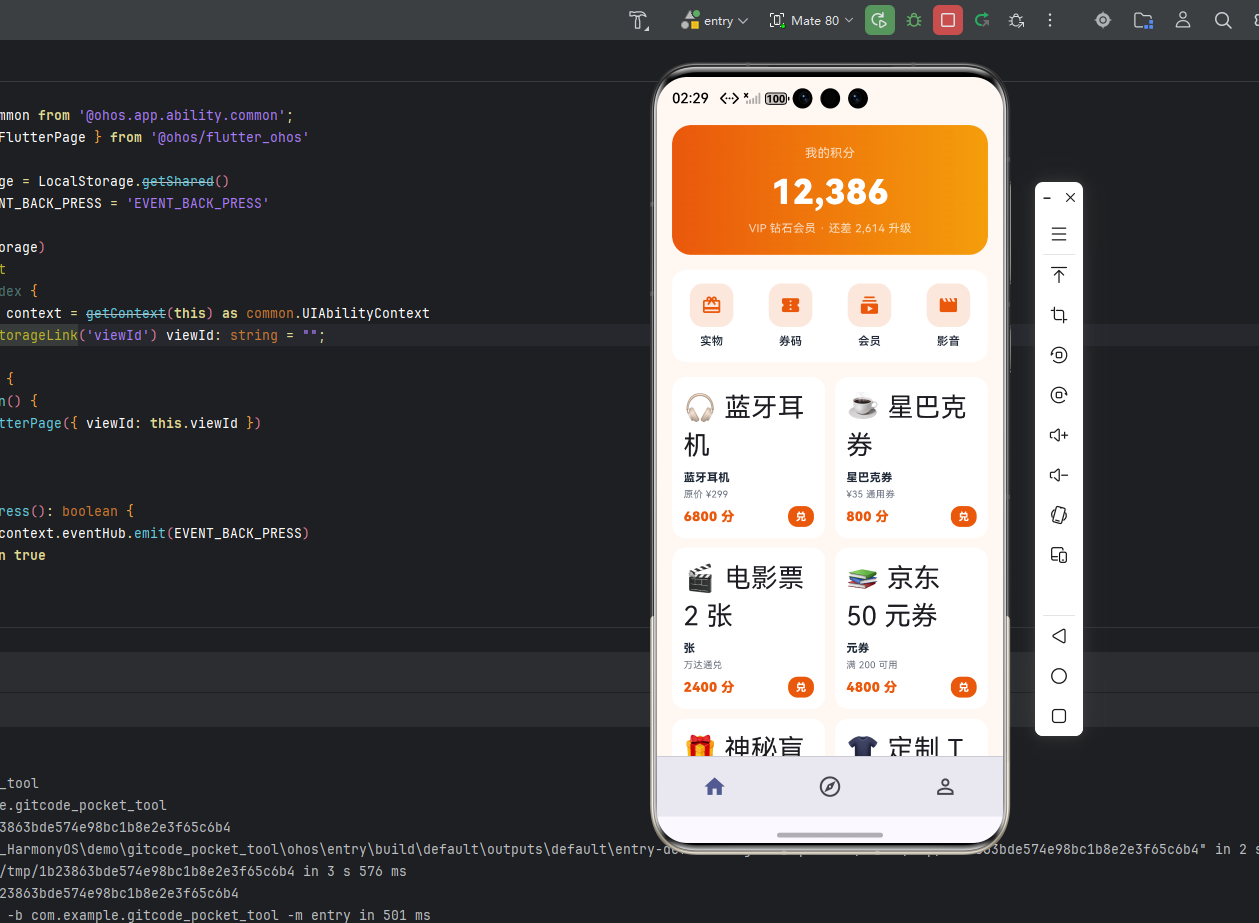The image size is (1259, 923).
Task: Close the emulator side control panel
Action: point(1070,198)
